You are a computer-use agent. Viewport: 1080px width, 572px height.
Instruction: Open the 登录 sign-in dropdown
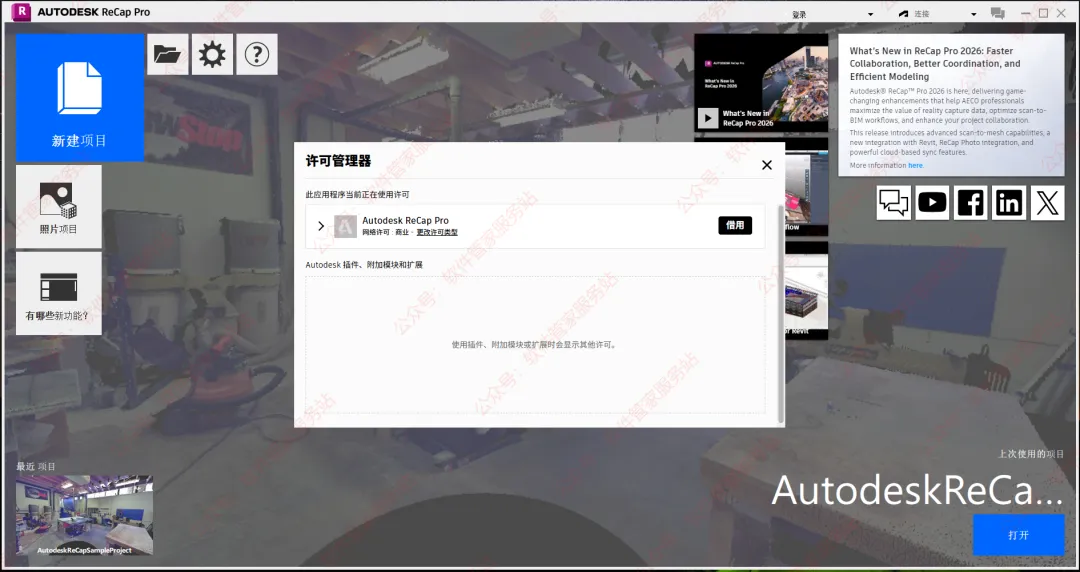832,14
